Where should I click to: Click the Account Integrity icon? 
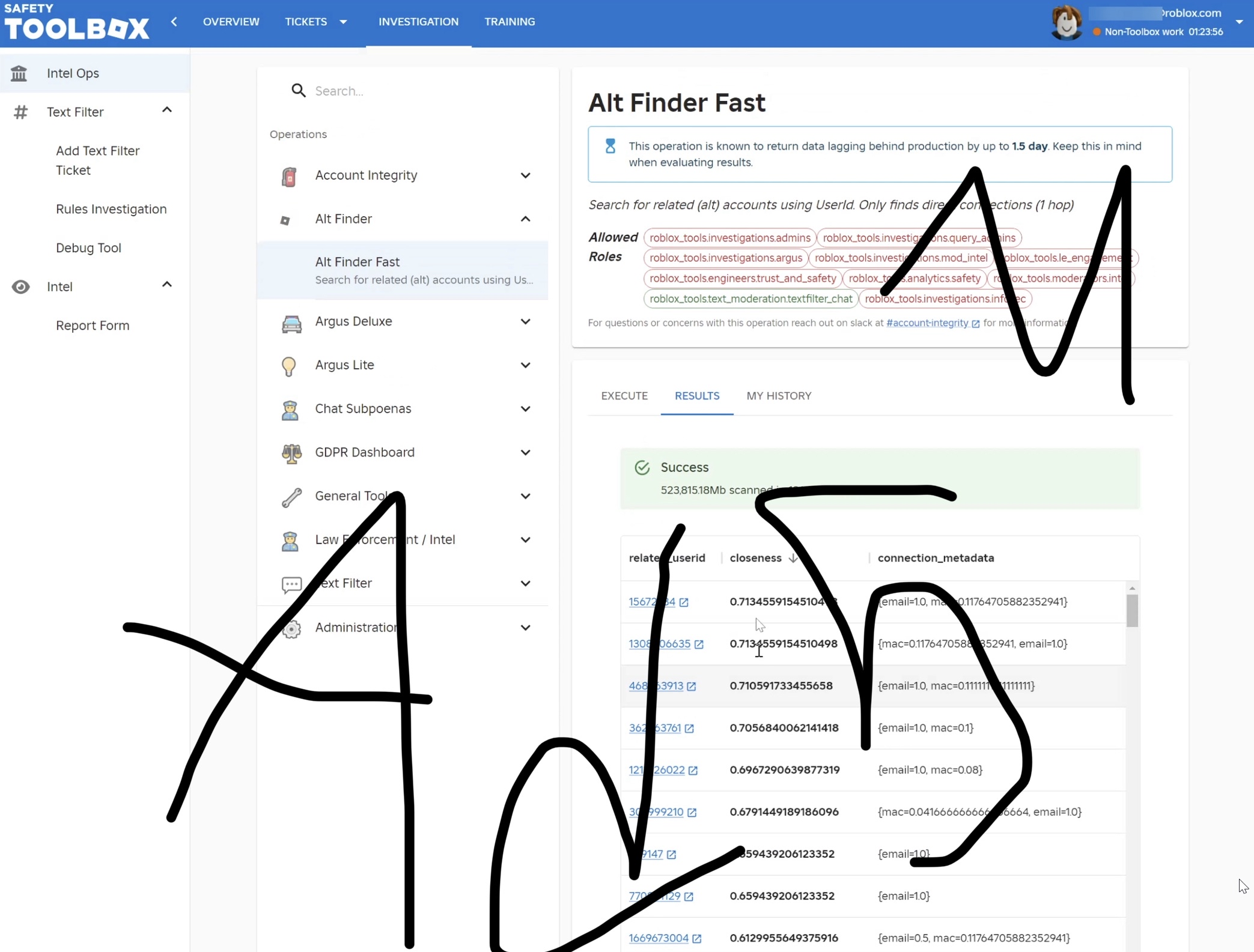pyautogui.click(x=290, y=176)
